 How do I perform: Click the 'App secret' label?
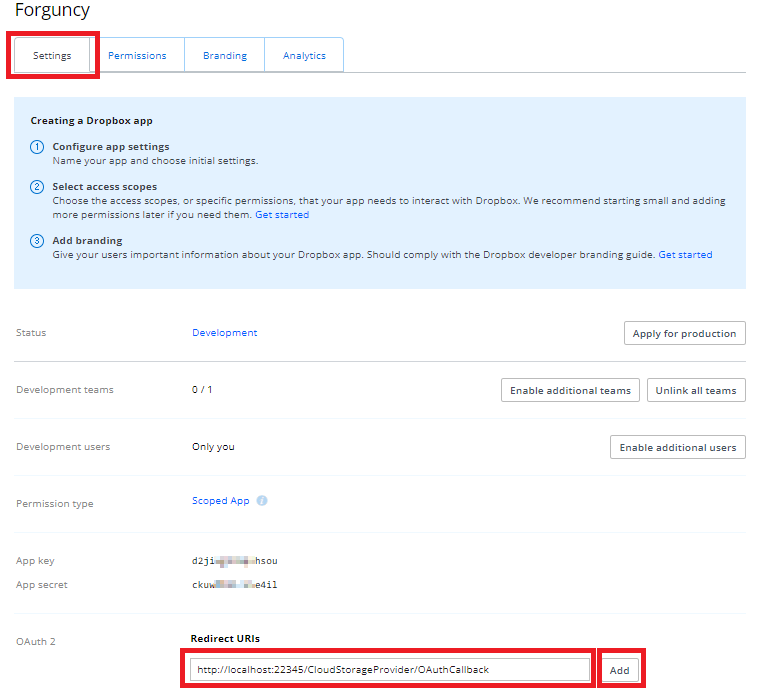click(42, 585)
